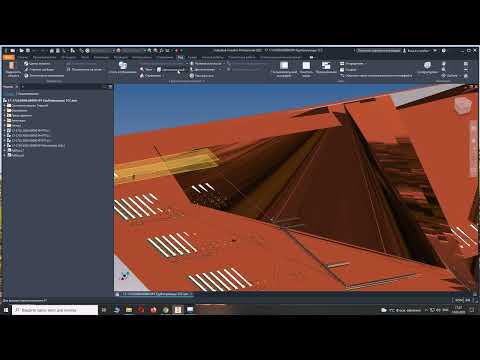Open the navigation bar on the viewport's right edge
The width and height of the screenshot is (480, 360).
[x=473, y=148]
